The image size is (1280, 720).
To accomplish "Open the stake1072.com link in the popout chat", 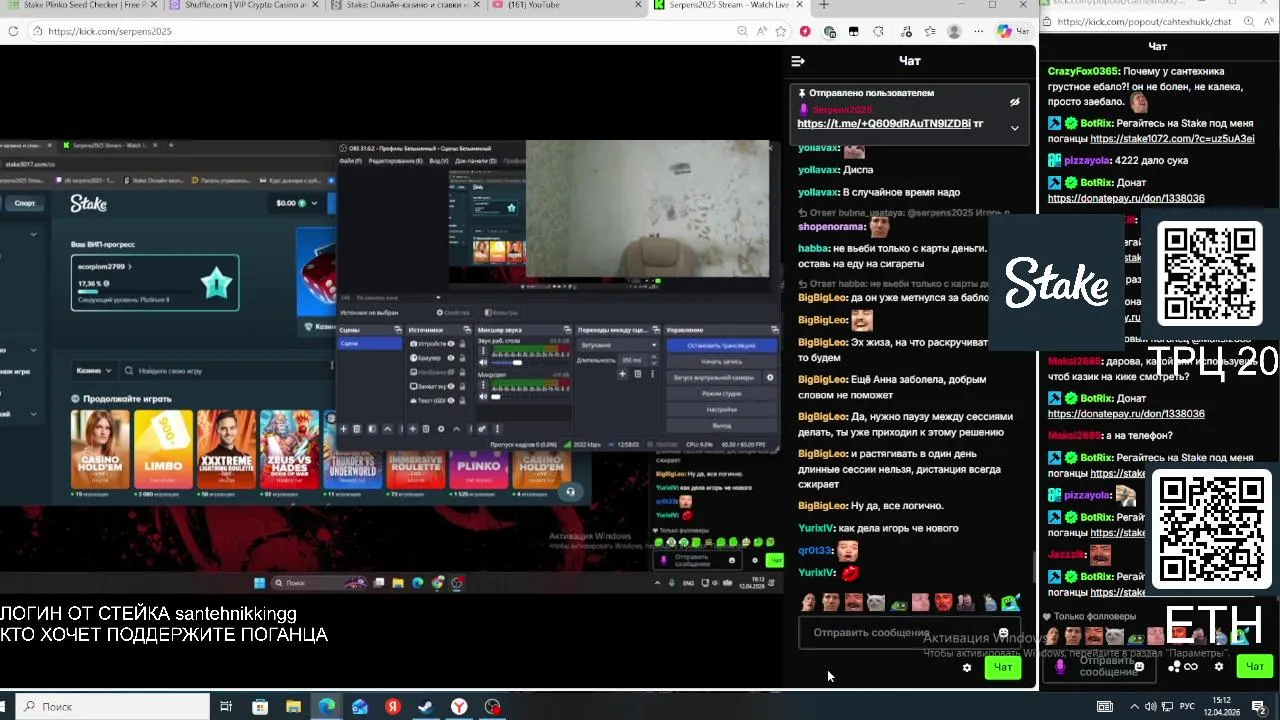I will 1172,139.
